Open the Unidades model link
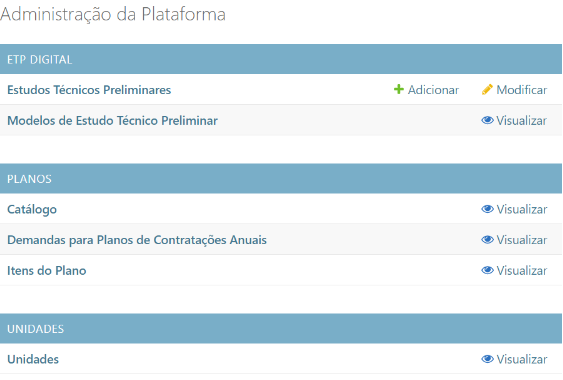 [33, 359]
